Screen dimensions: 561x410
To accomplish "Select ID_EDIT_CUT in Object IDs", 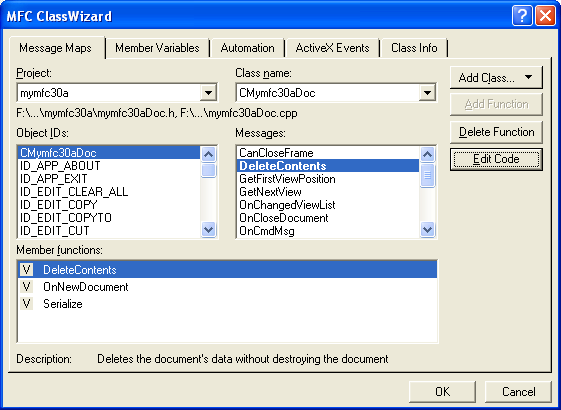I will (109, 231).
